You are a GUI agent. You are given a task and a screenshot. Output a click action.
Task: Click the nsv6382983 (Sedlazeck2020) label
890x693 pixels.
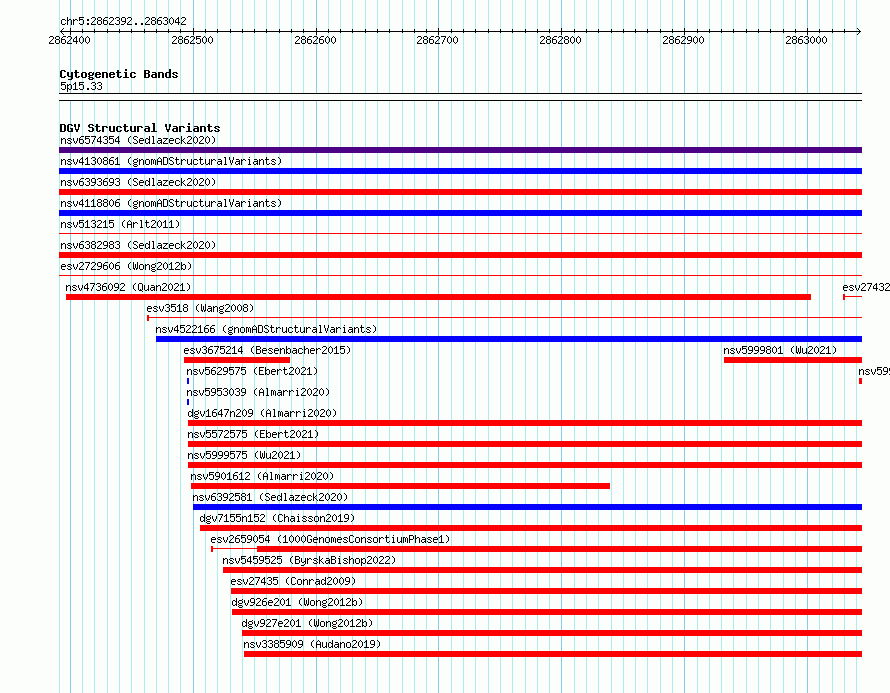138,245
